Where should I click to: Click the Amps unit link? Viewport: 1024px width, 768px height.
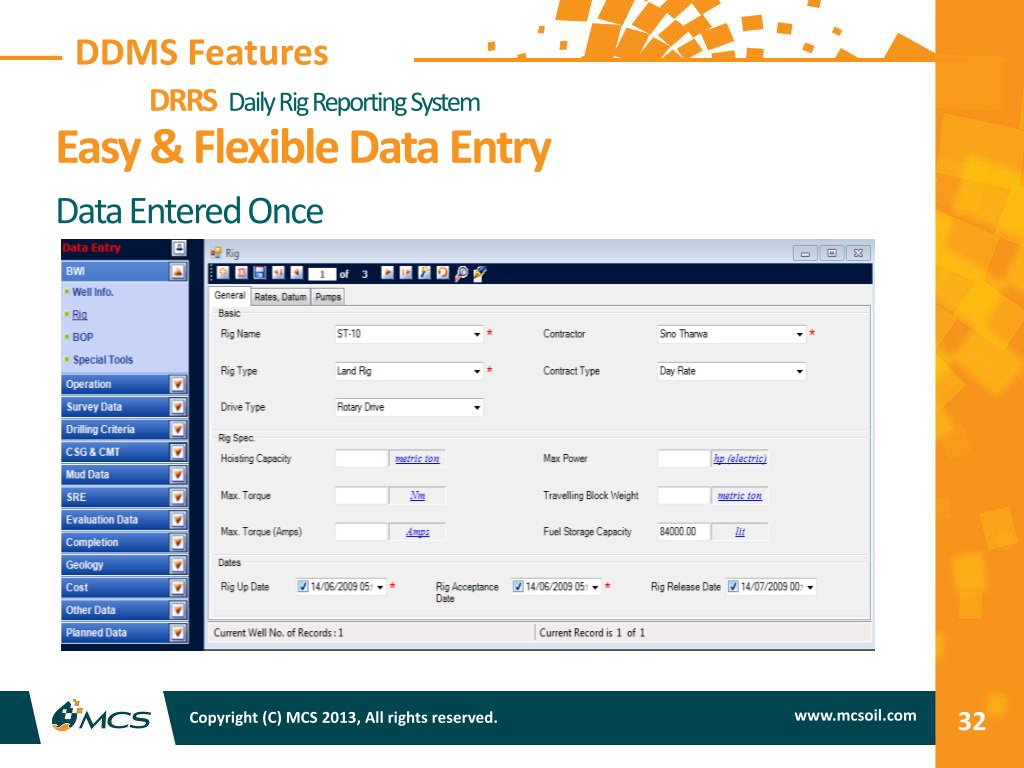[417, 532]
